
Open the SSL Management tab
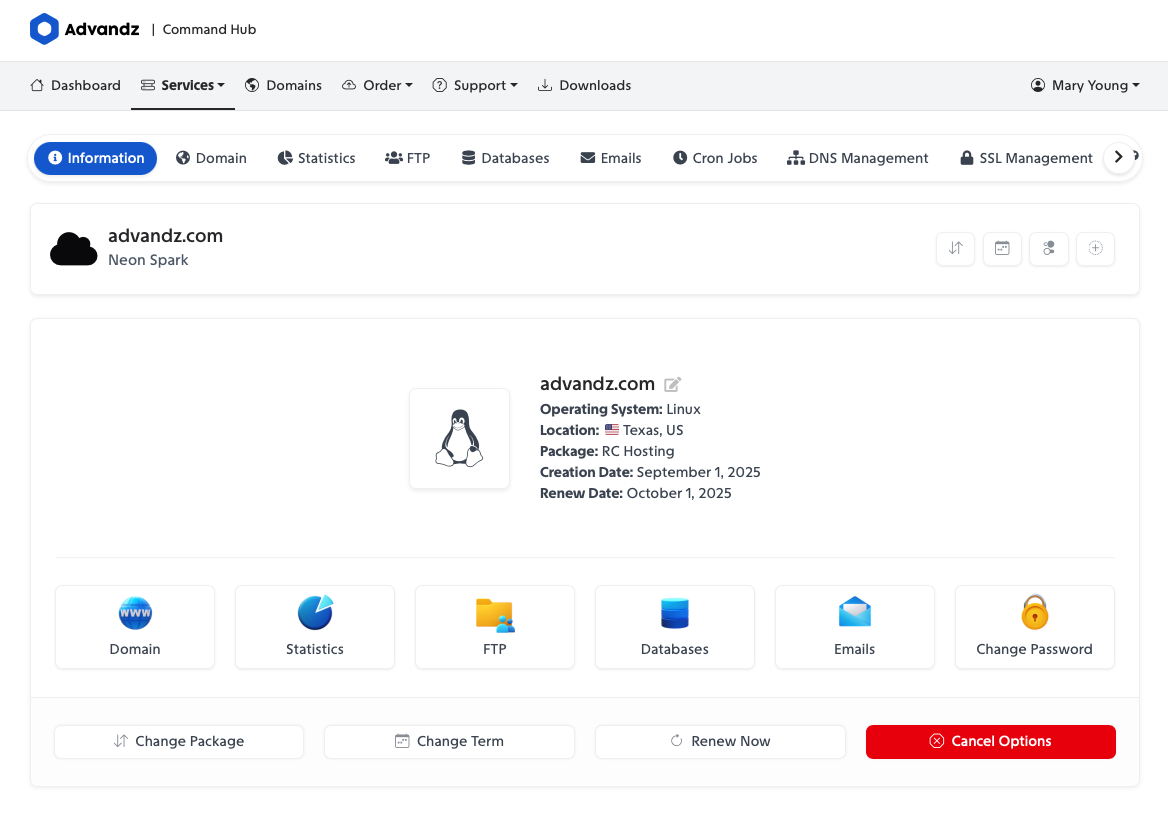(1026, 158)
